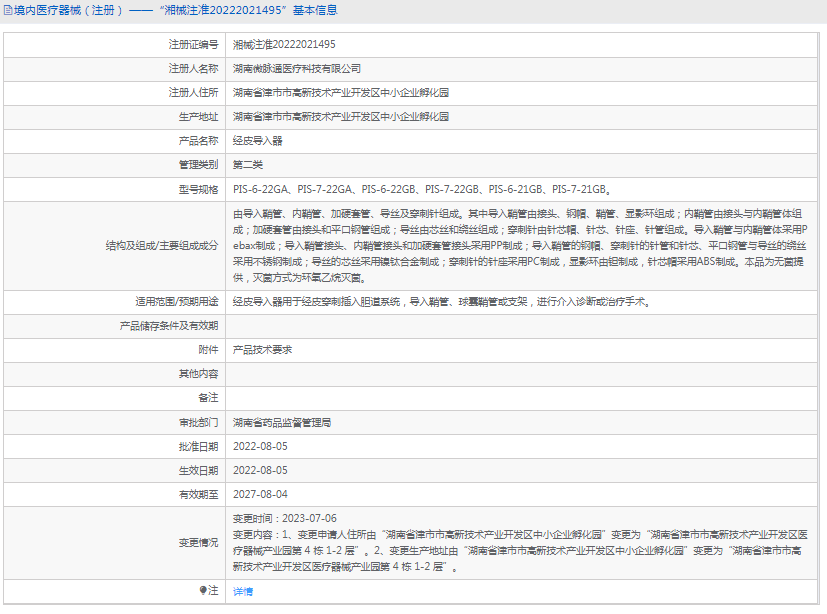Click the 管理类别 label
The width and height of the screenshot is (827, 614).
198,165
